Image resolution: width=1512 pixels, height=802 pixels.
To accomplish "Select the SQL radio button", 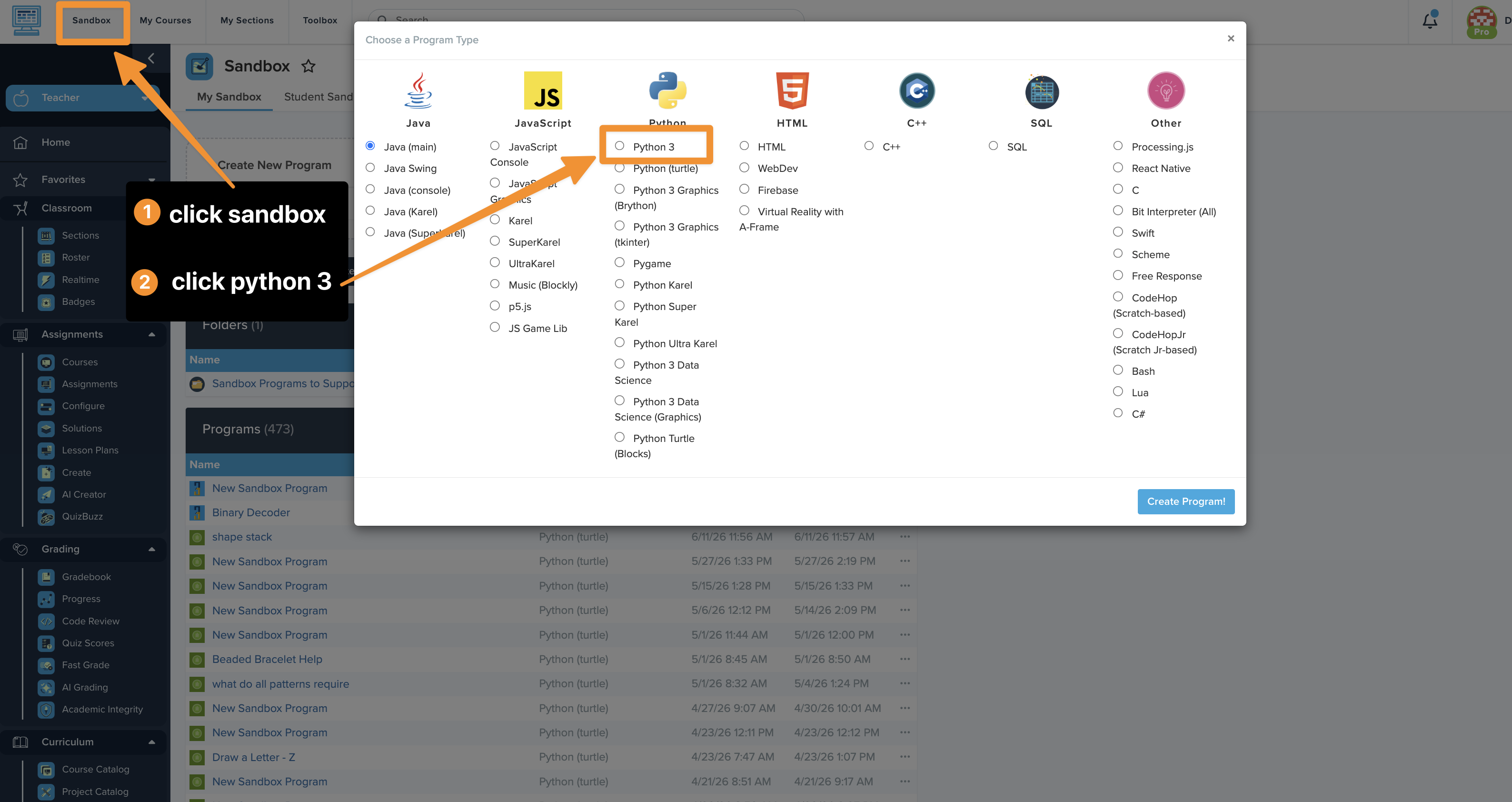I will pos(993,146).
